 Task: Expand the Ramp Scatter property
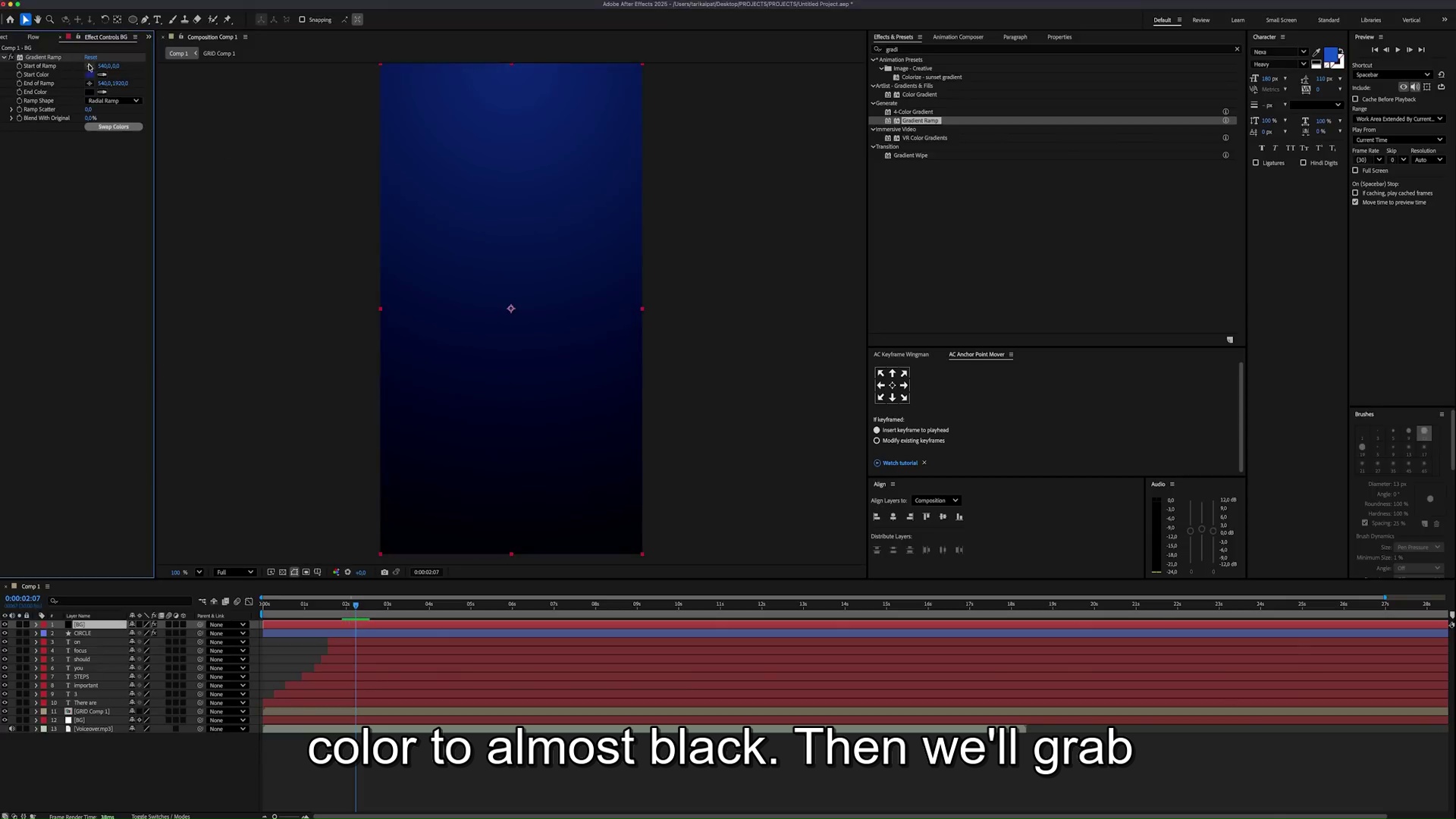pyautogui.click(x=11, y=109)
